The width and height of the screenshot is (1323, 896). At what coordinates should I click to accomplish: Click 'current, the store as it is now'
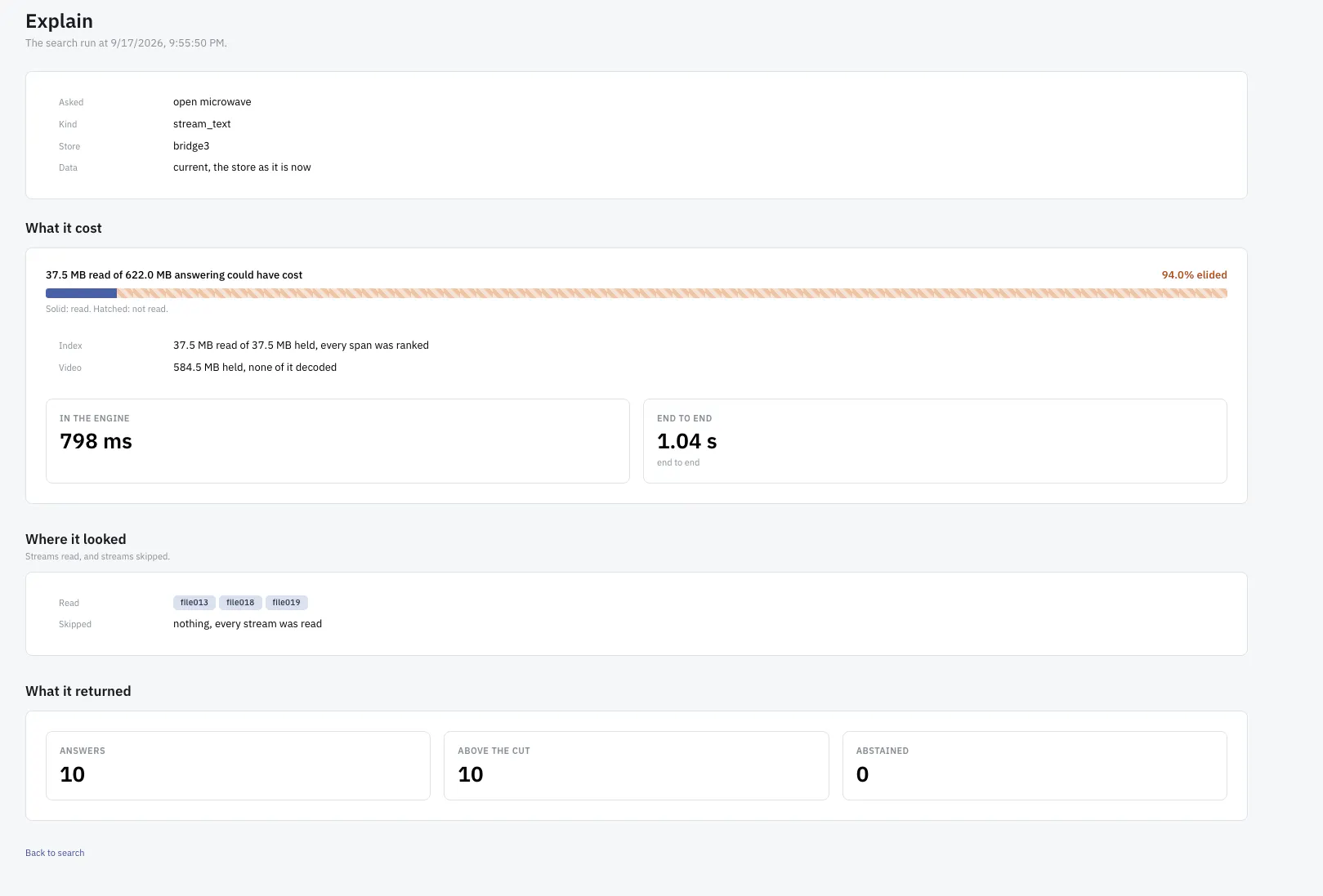tap(242, 167)
